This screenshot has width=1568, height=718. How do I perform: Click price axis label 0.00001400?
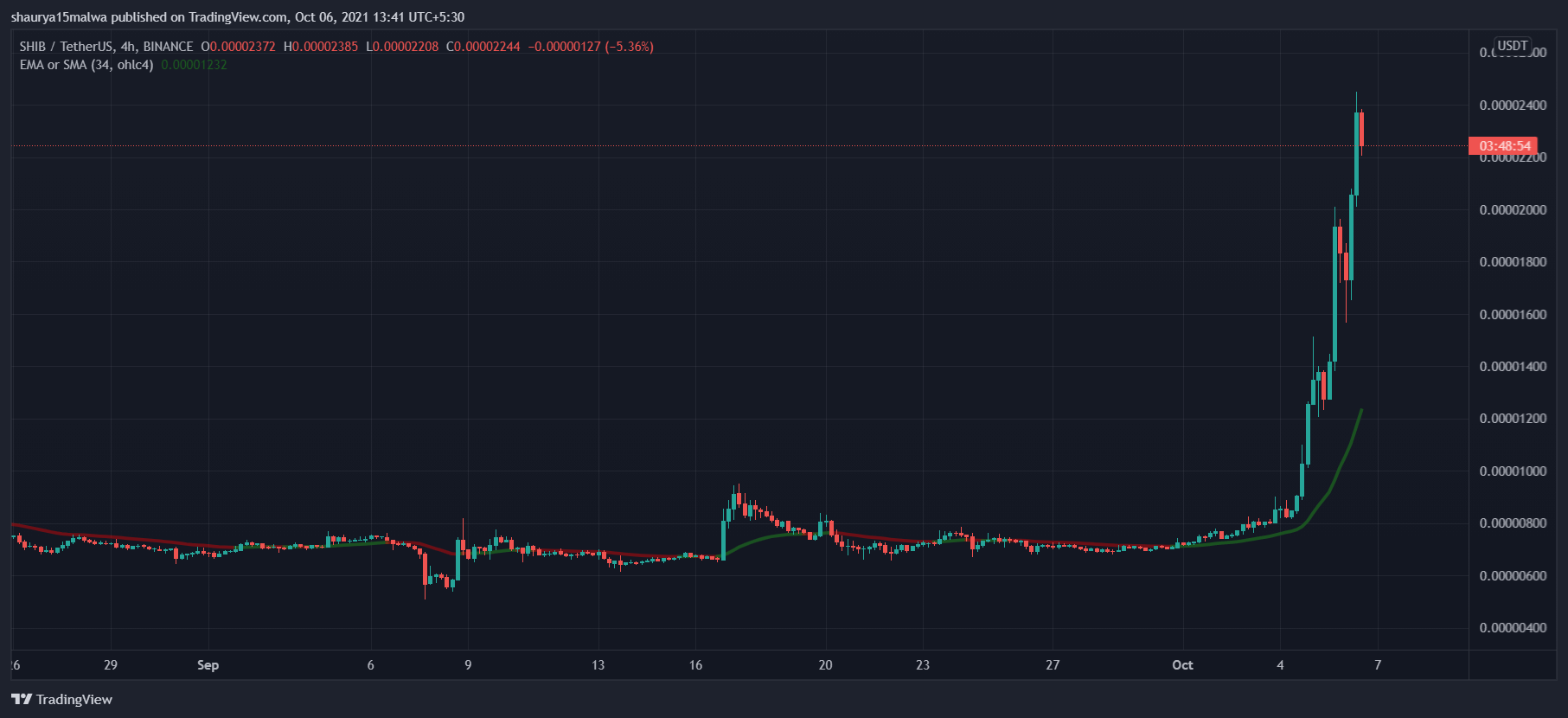pyautogui.click(x=1513, y=367)
